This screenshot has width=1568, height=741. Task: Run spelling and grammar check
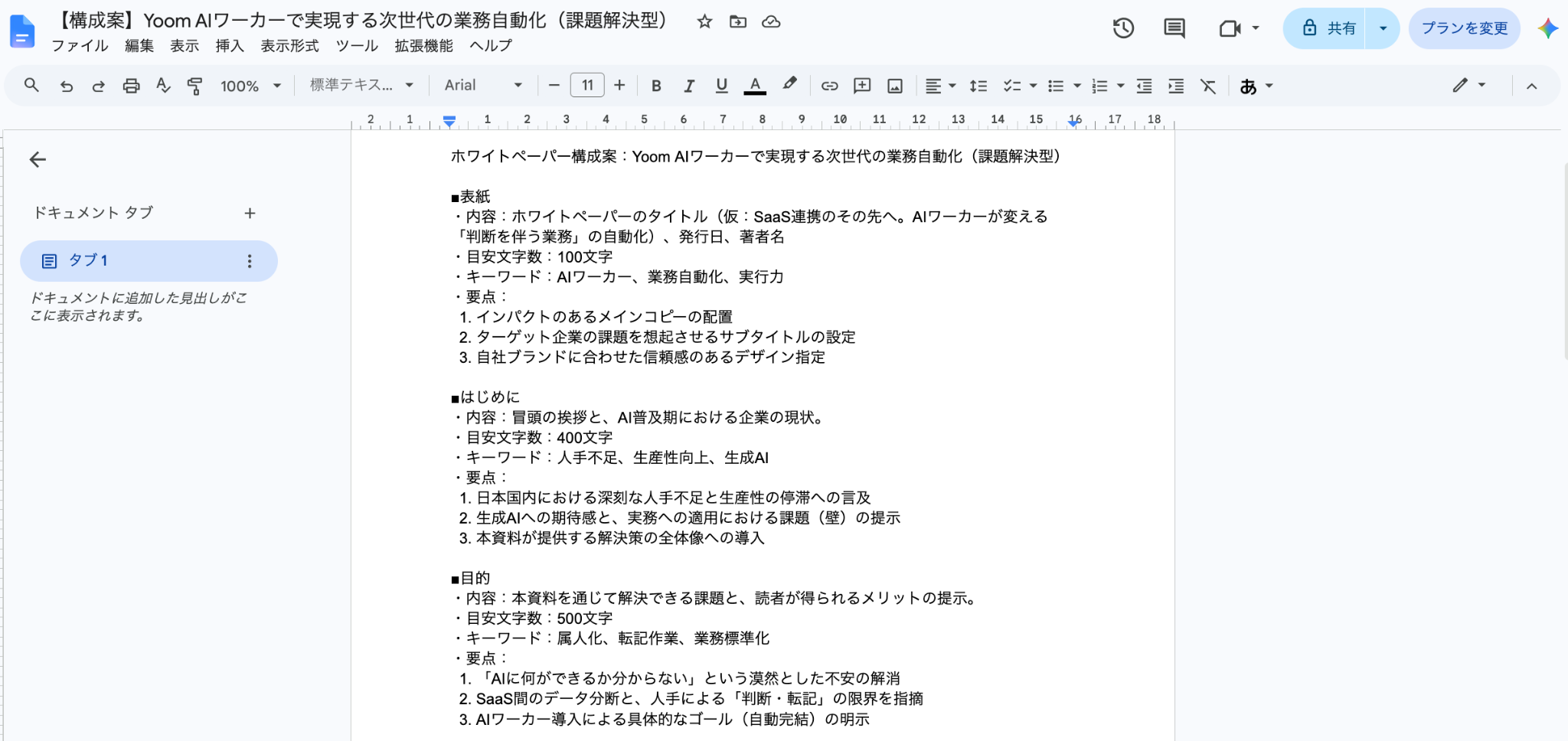pyautogui.click(x=163, y=86)
